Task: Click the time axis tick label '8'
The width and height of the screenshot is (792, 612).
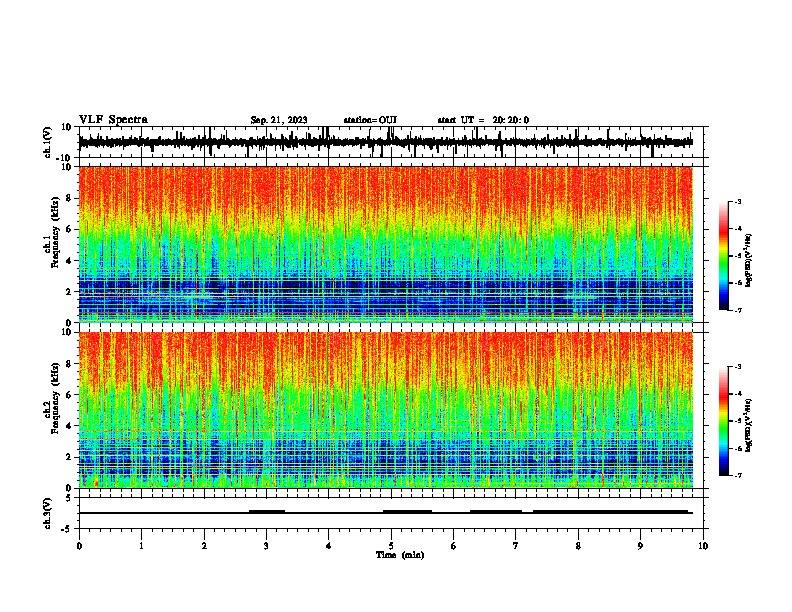Action: pyautogui.click(x=578, y=546)
